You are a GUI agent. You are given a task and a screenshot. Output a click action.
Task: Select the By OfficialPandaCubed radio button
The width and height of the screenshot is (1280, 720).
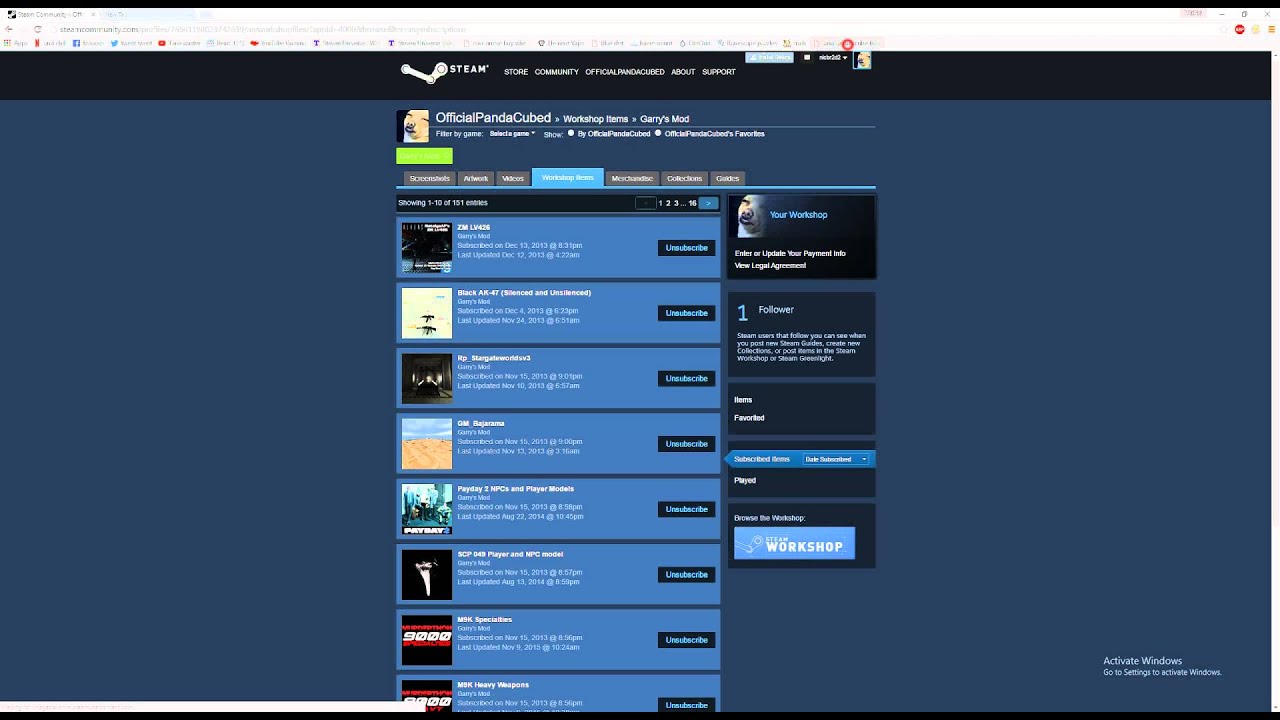571,133
